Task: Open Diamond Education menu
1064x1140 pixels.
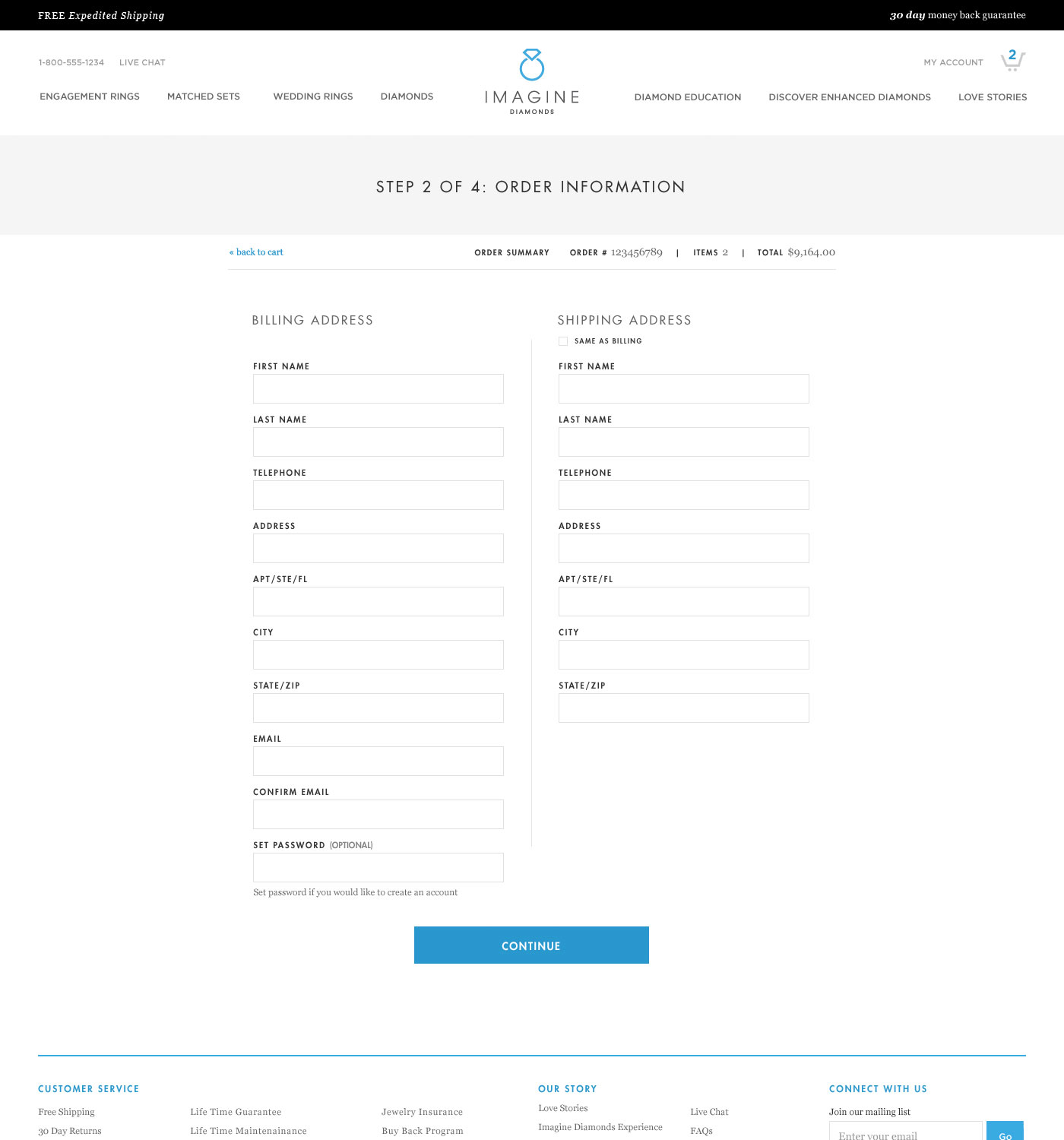Action: click(688, 97)
